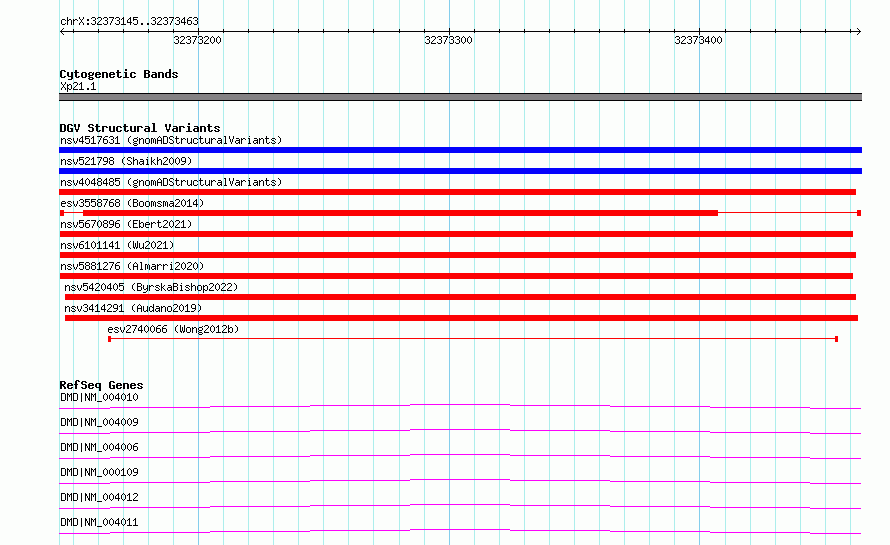Click the 32373200 ruler position label
This screenshot has width=890, height=545.
197,40
